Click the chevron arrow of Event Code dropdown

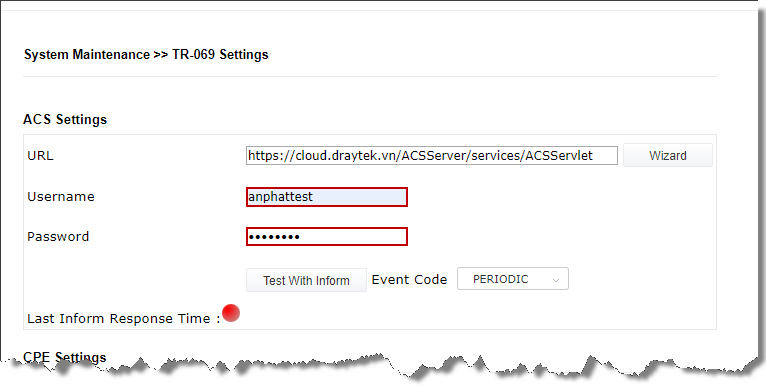point(555,280)
